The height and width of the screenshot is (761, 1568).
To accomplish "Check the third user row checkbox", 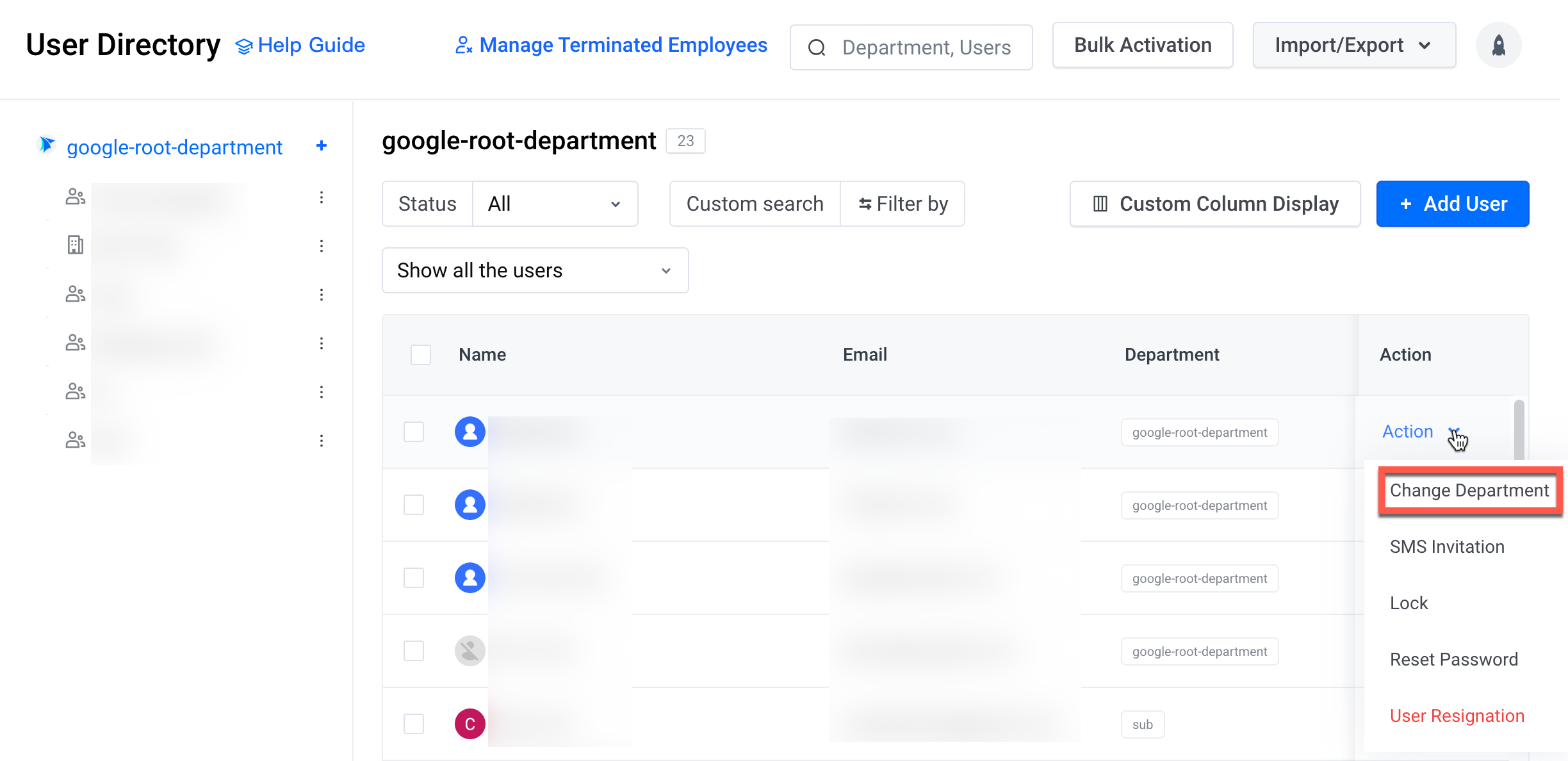I will 414,578.
